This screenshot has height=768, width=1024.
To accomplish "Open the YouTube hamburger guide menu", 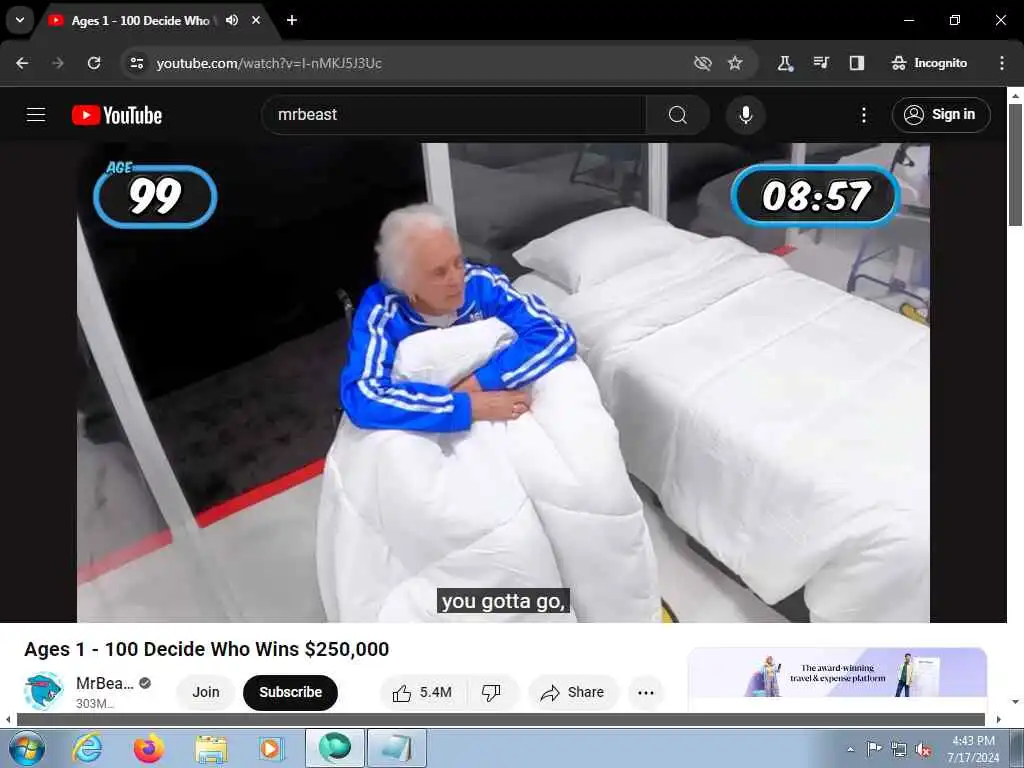I will (36, 115).
